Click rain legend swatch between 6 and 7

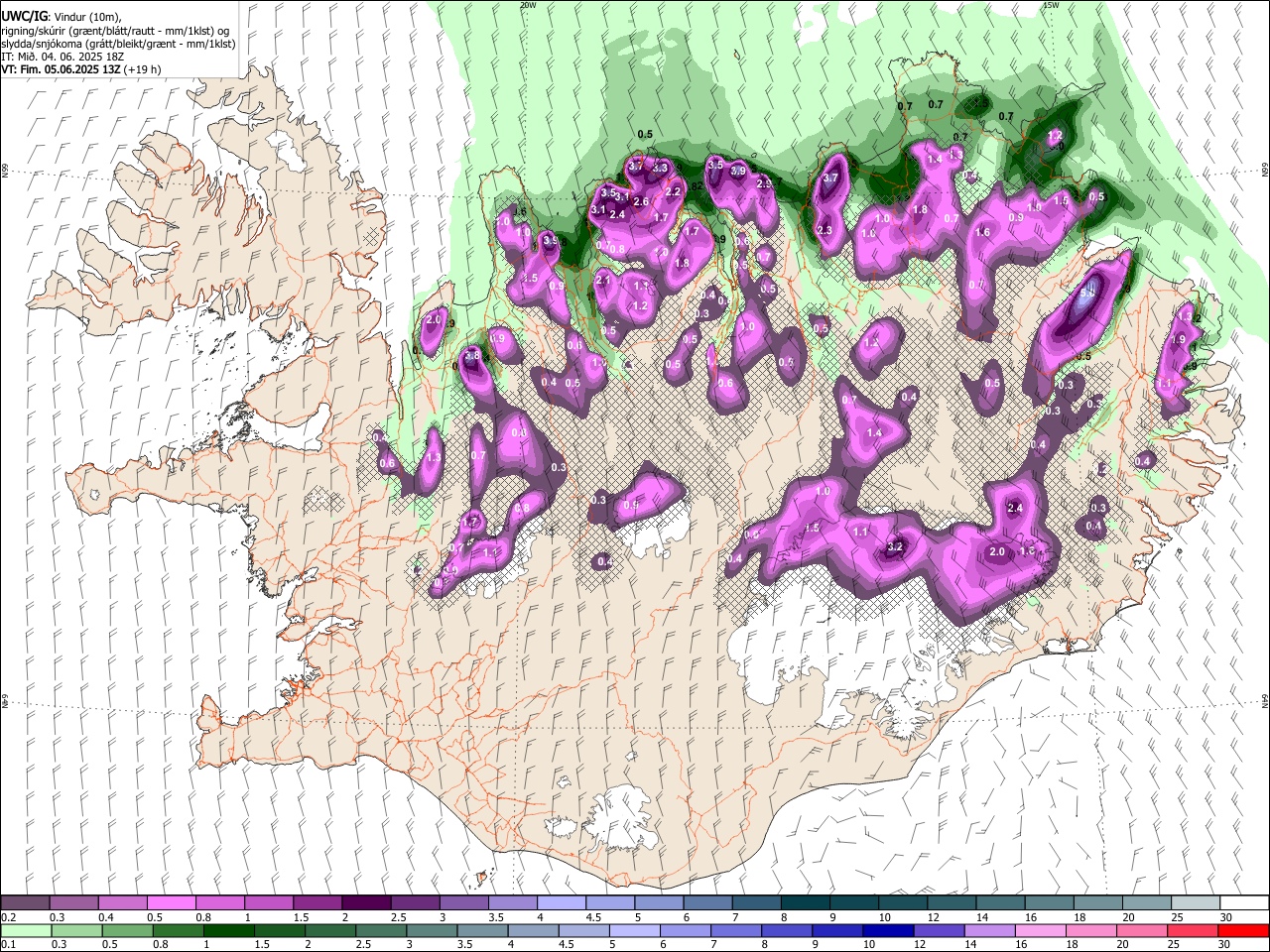pos(686,930)
